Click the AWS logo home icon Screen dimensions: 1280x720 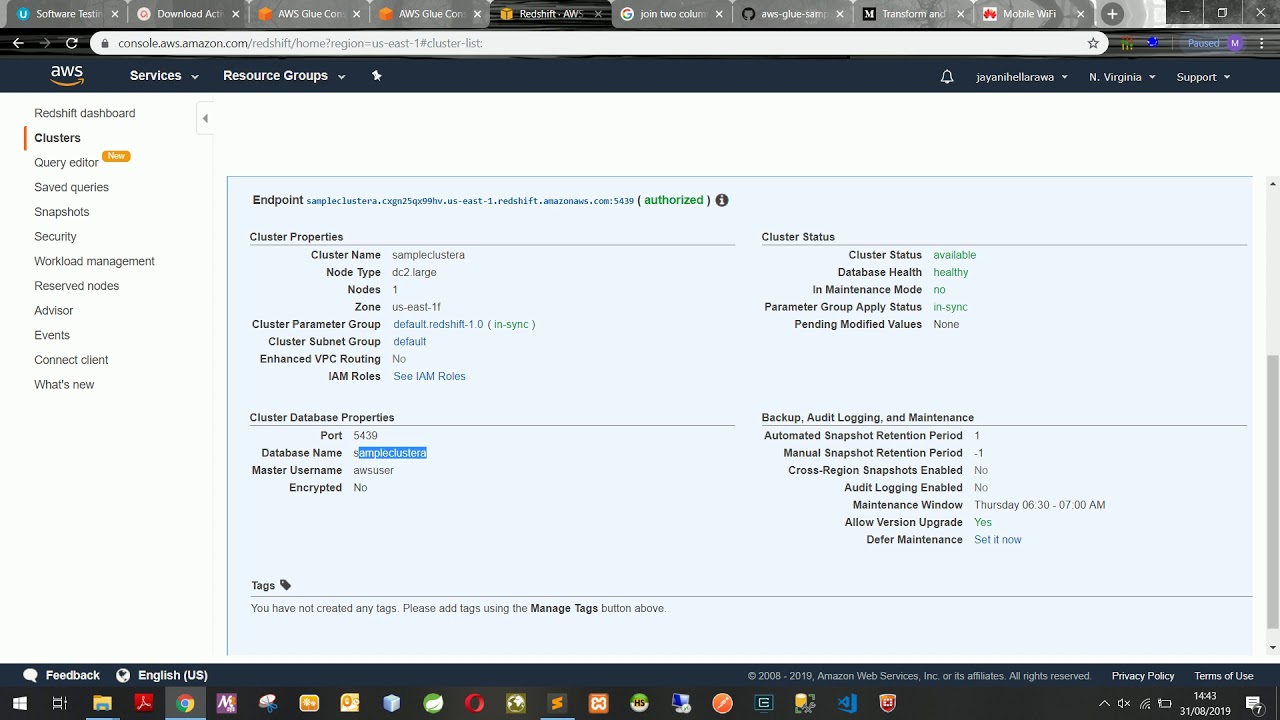67,76
